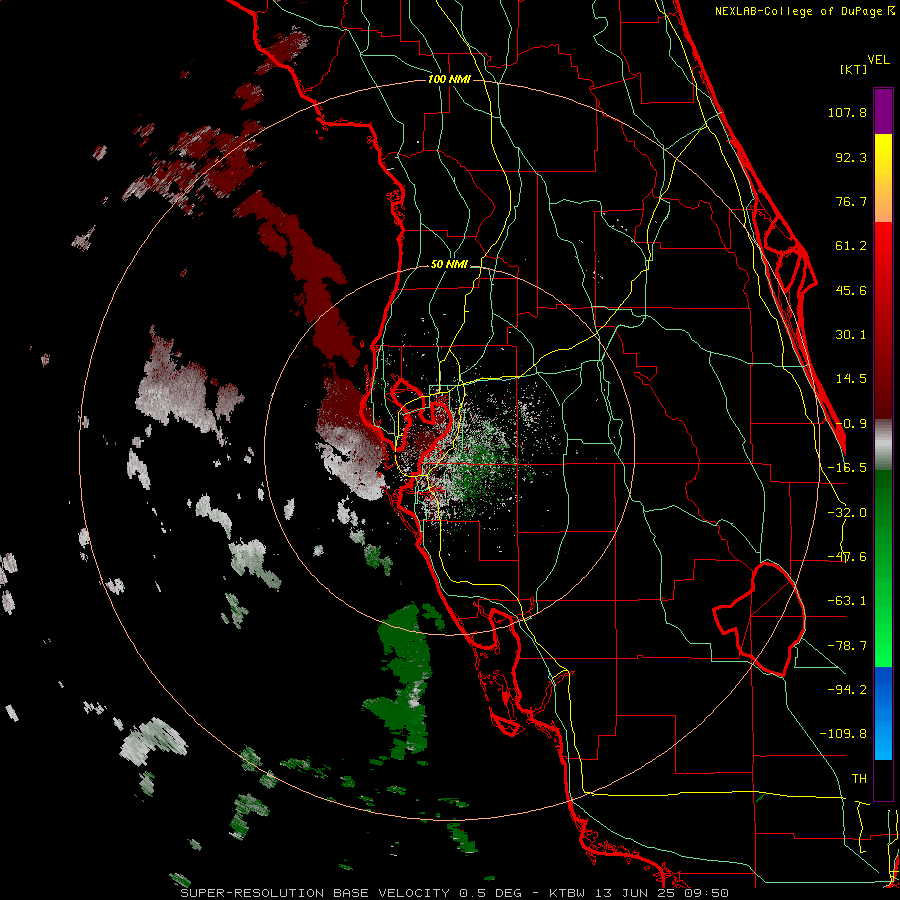Select the 50 NMI range ring label

449,265
